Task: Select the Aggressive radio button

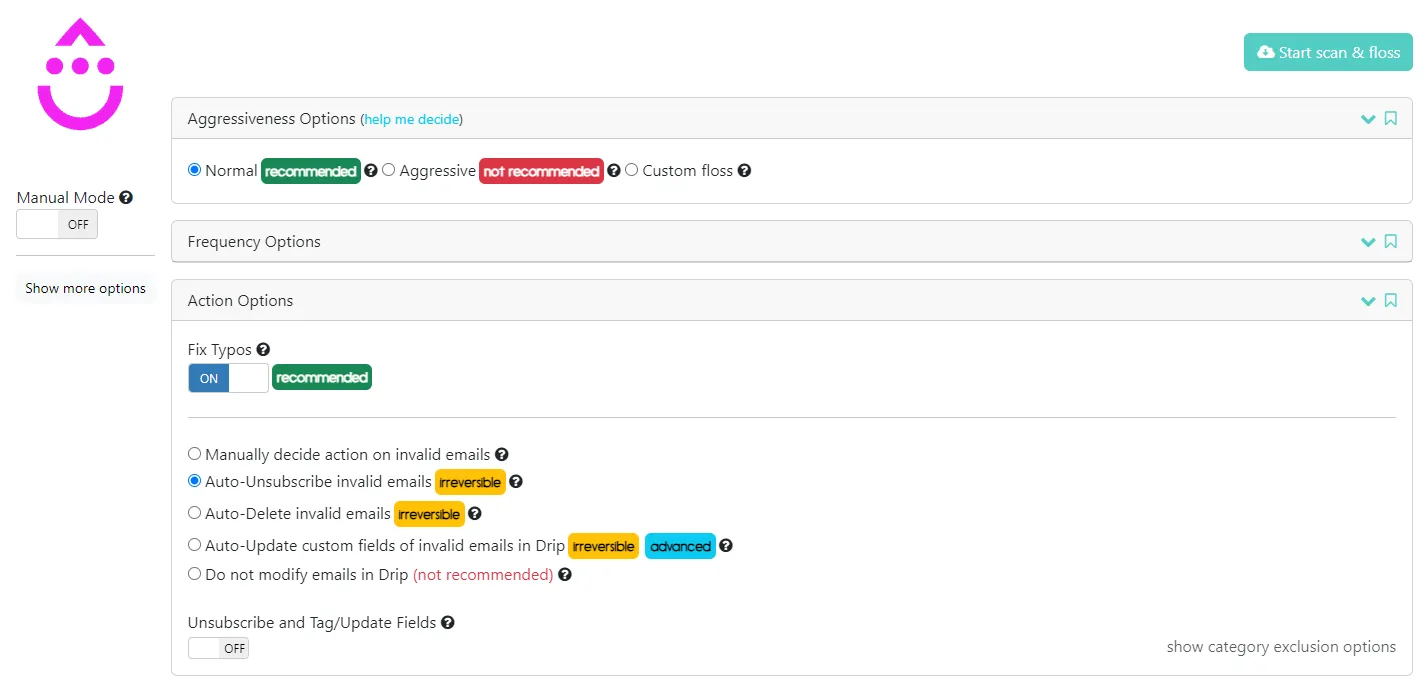Action: pos(389,170)
